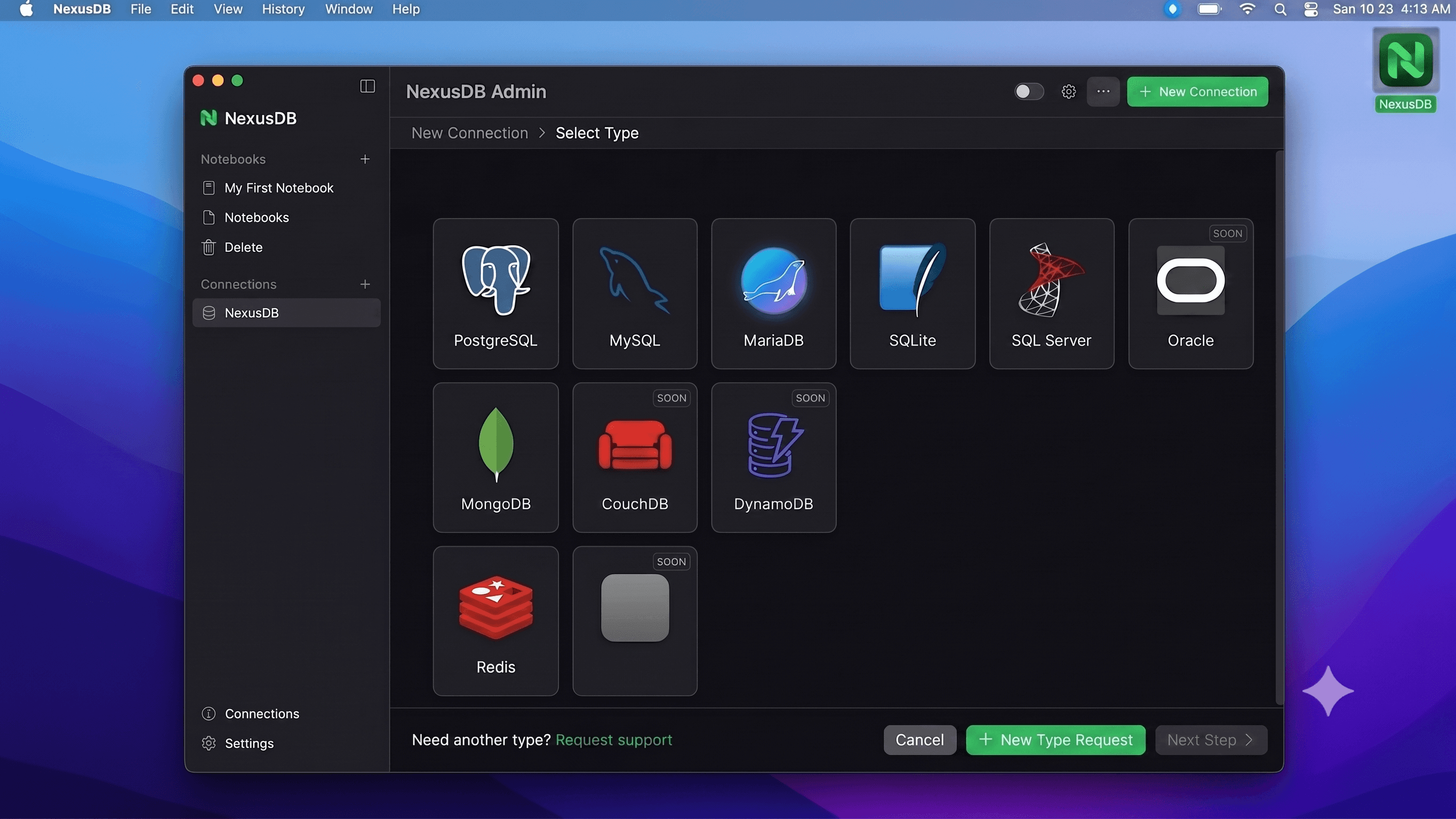Open the Notebooks sidebar item
The height and width of the screenshot is (819, 1456).
click(286, 218)
